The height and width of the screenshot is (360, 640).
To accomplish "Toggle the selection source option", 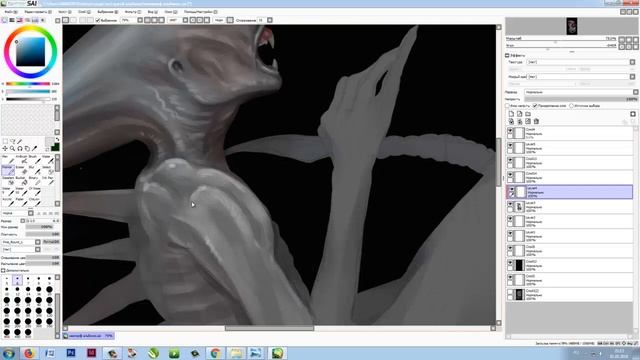I will point(571,106).
